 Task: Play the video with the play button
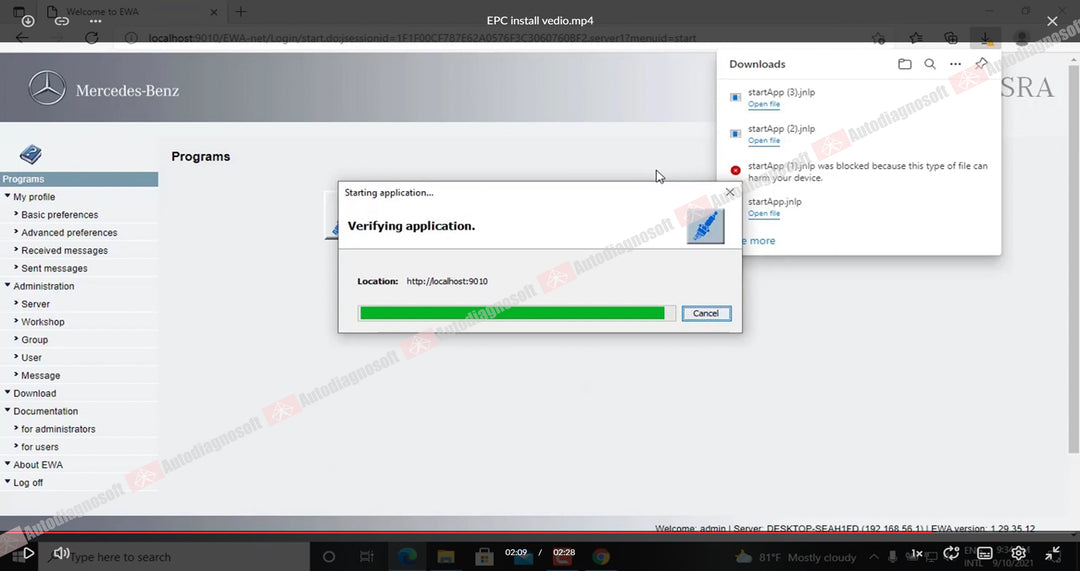(x=28, y=552)
